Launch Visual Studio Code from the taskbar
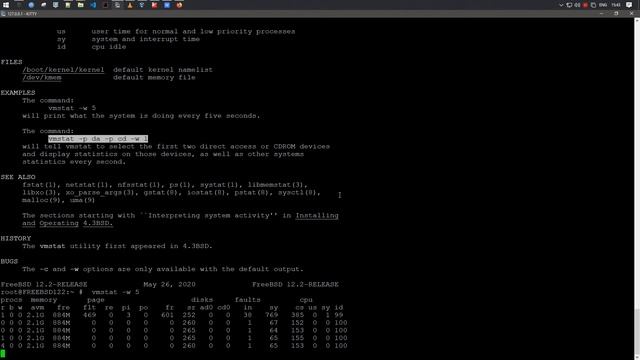Screen dimensions: 640x360 click(93, 5)
